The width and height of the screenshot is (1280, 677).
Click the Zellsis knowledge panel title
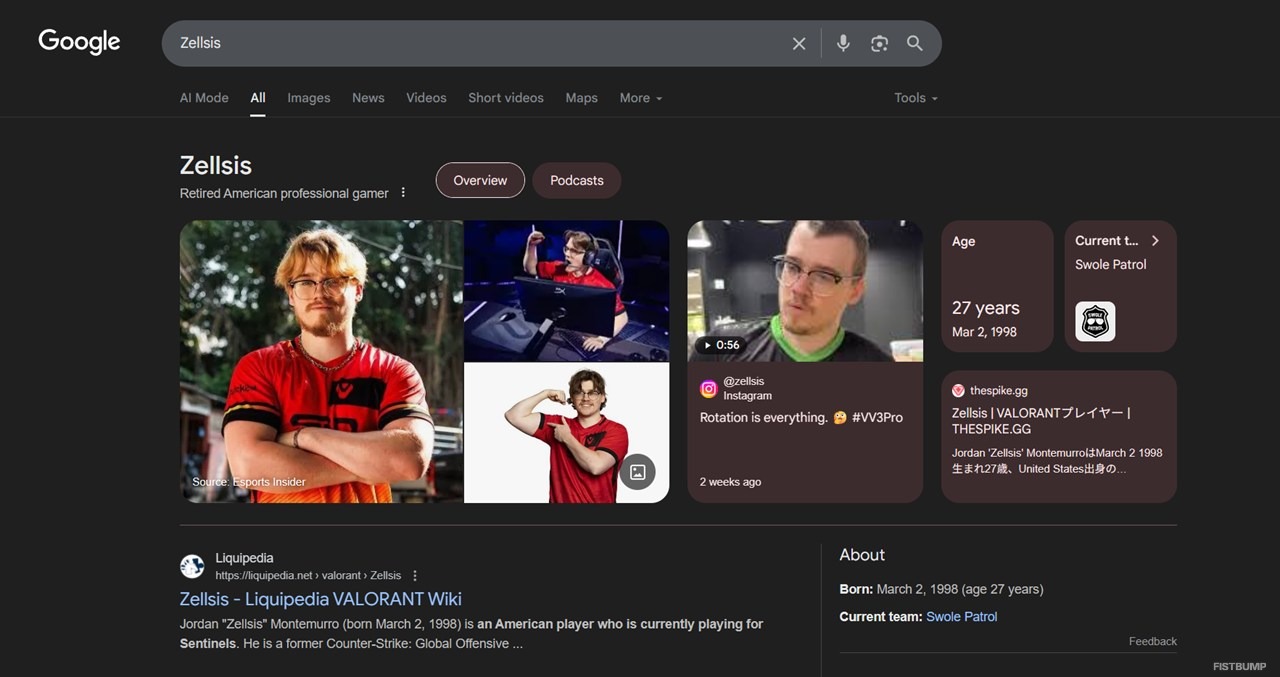click(x=216, y=166)
